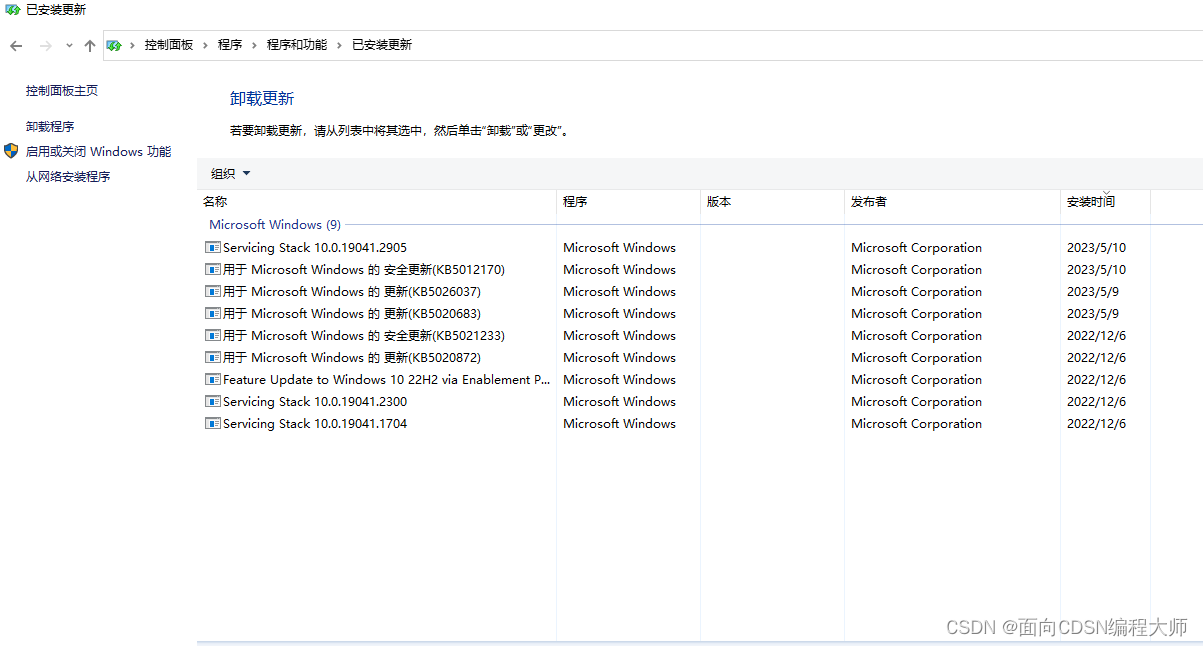This screenshot has width=1203, height=646.
Task: Click the icon of KB5021233 update row
Action: point(212,335)
